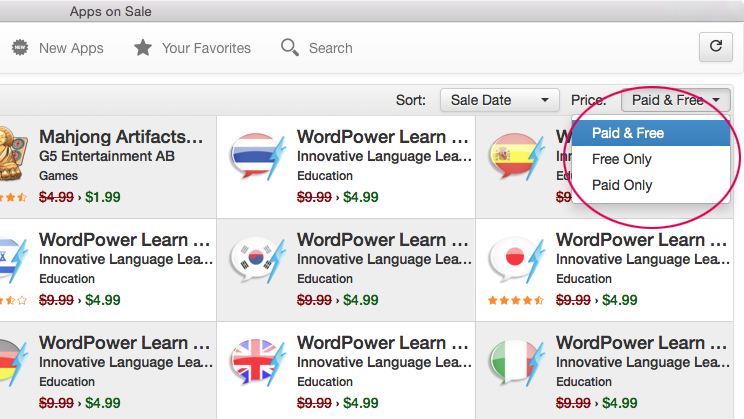The width and height of the screenshot is (744, 419).
Task: Click WordPower title beside Japanese flag
Action: point(642,240)
